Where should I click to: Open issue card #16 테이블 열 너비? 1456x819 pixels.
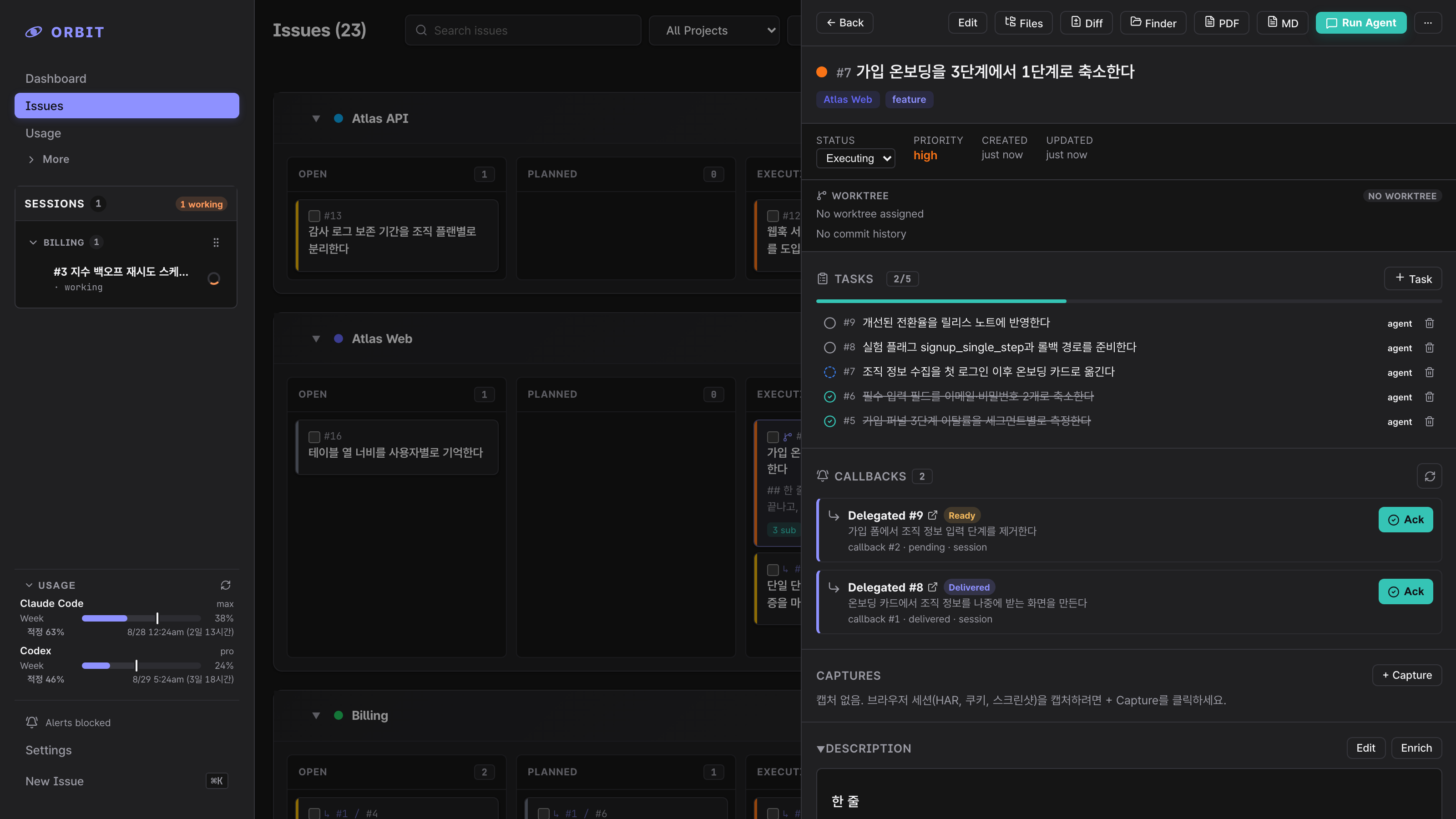click(x=397, y=447)
